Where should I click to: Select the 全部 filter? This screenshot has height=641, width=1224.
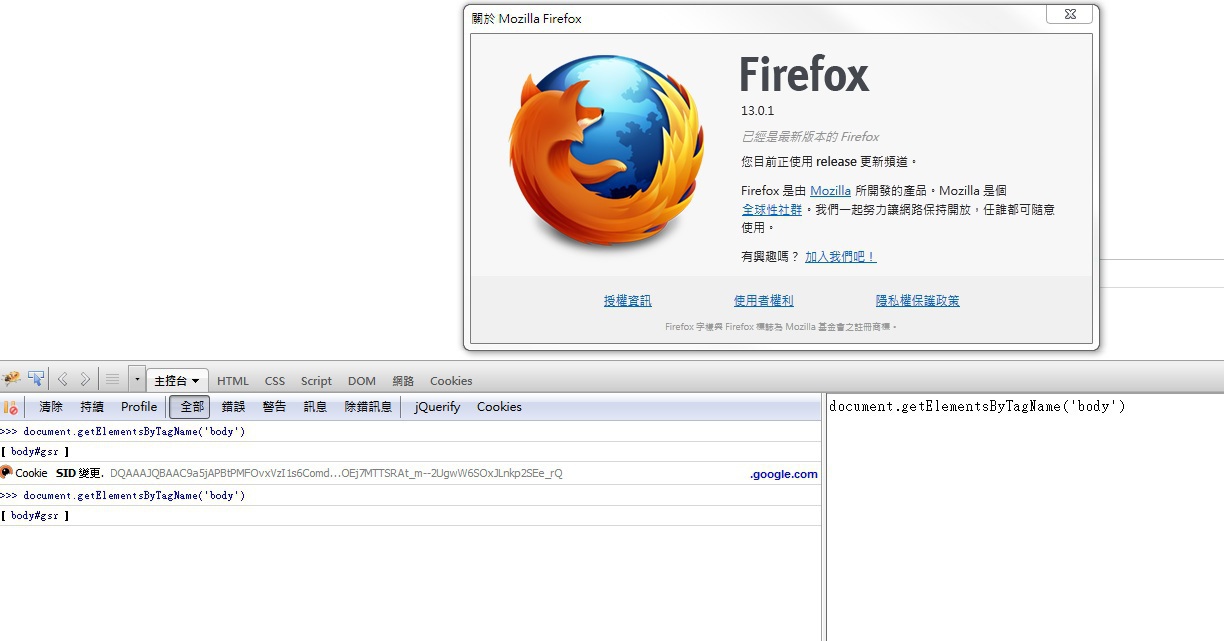coord(190,407)
